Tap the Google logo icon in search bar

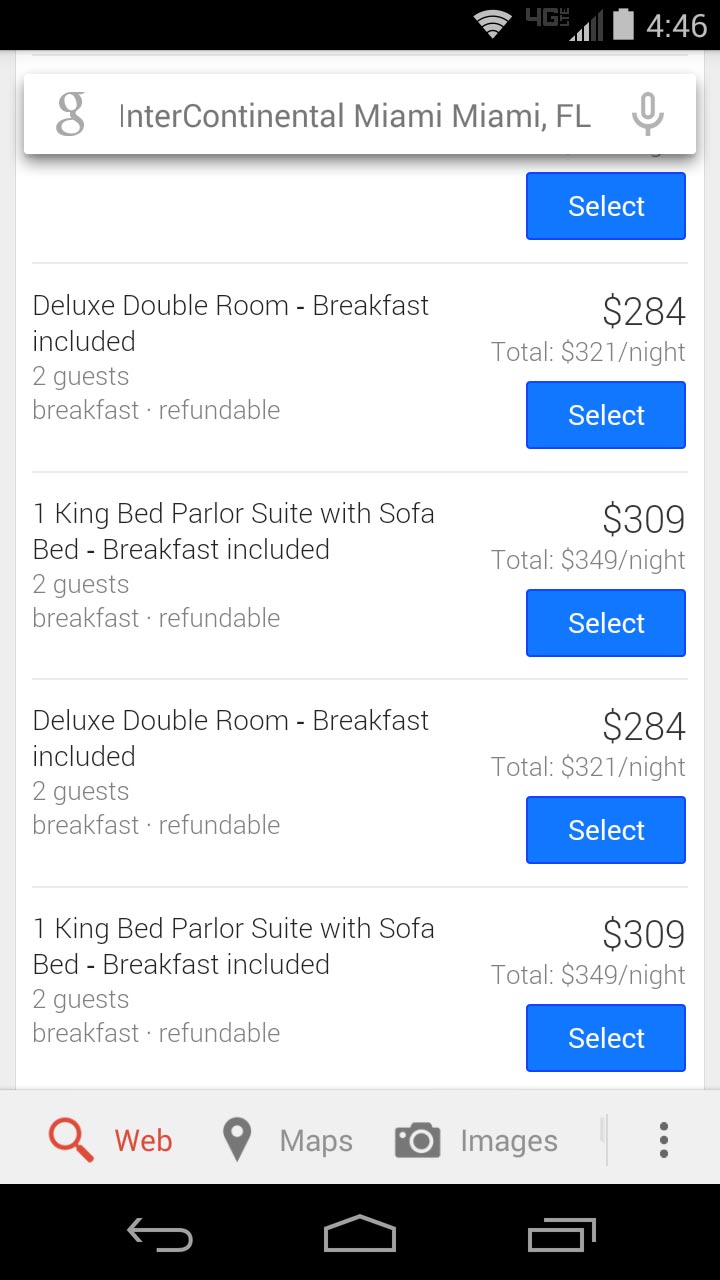[x=70, y=114]
